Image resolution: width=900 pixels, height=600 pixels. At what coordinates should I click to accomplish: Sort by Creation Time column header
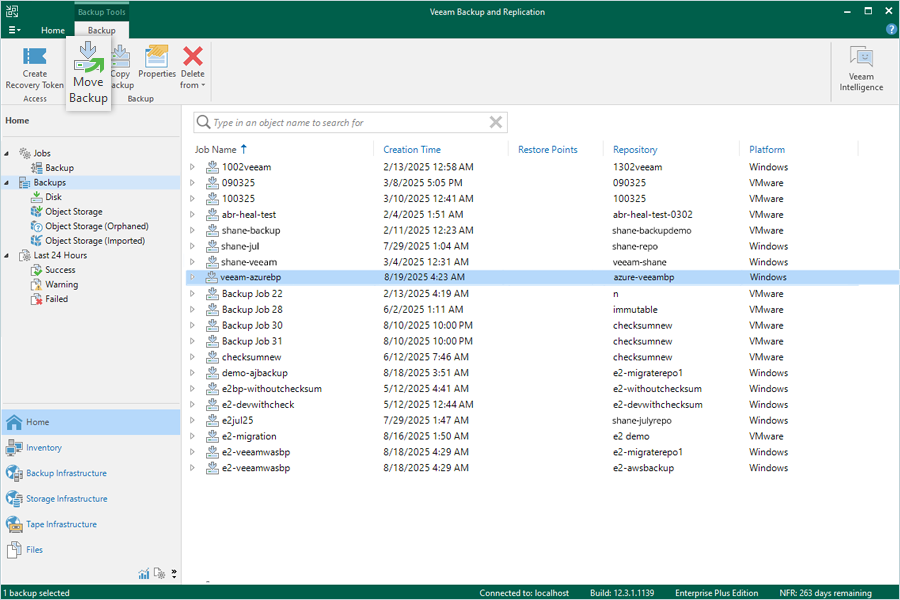coord(412,149)
